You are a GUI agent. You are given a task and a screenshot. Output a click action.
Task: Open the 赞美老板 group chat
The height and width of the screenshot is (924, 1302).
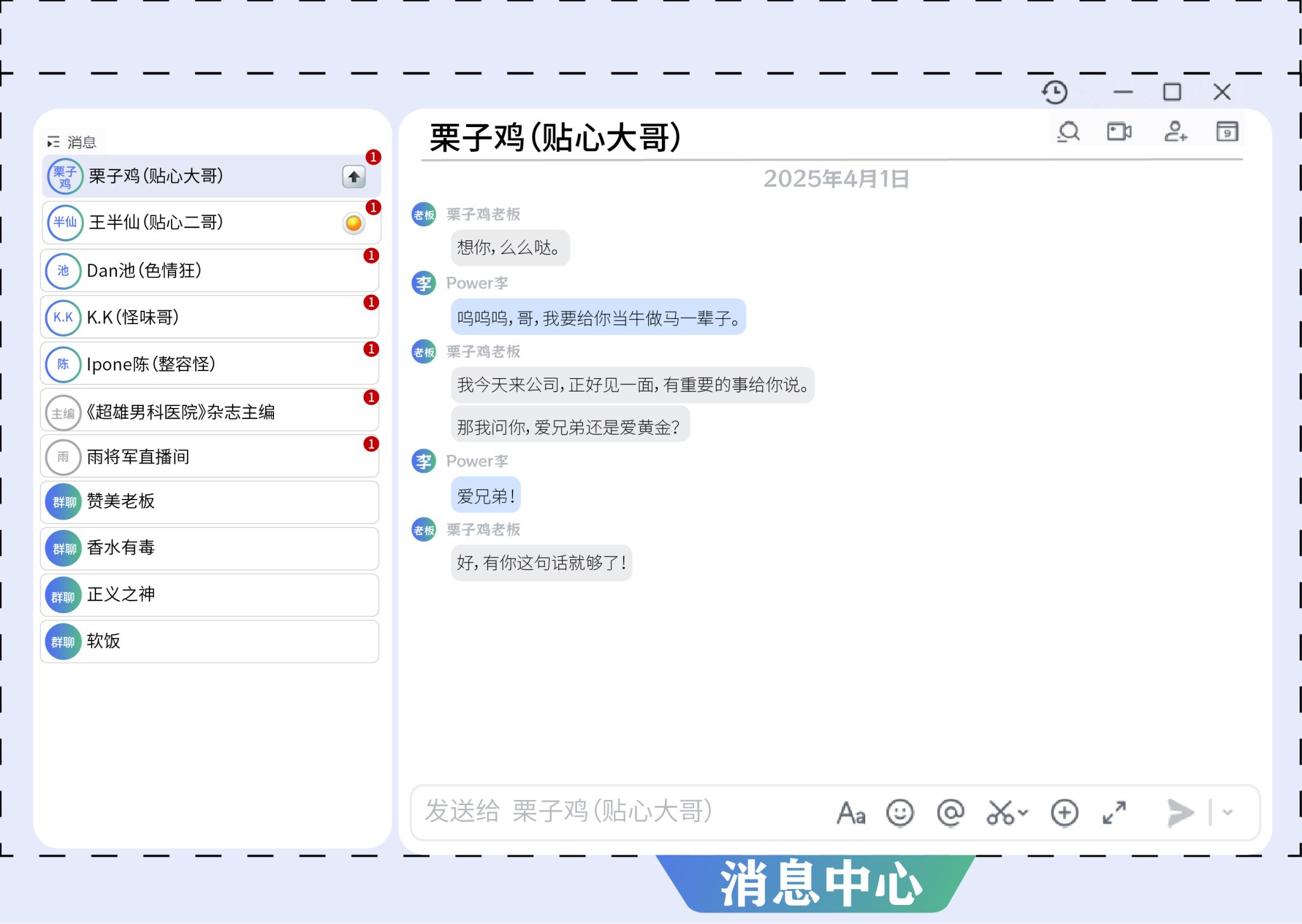(x=210, y=502)
